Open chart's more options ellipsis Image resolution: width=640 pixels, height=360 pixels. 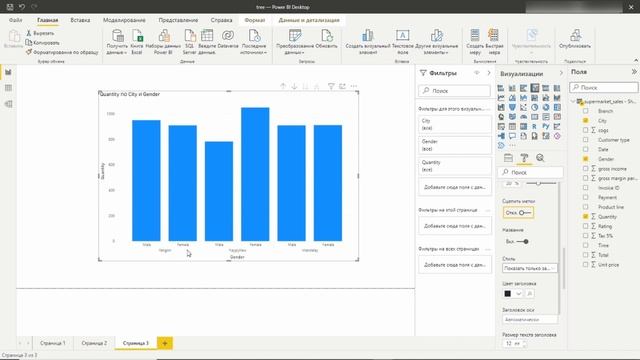click(x=354, y=86)
